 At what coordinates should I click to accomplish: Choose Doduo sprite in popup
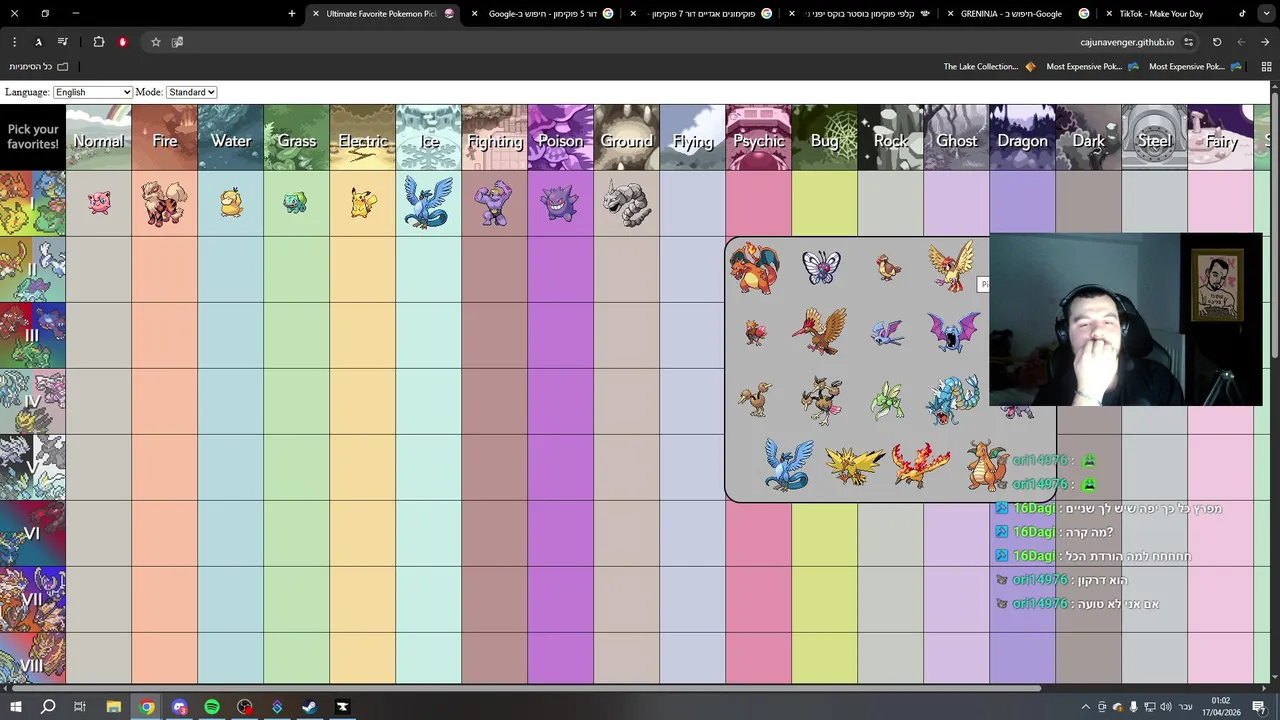click(756, 399)
